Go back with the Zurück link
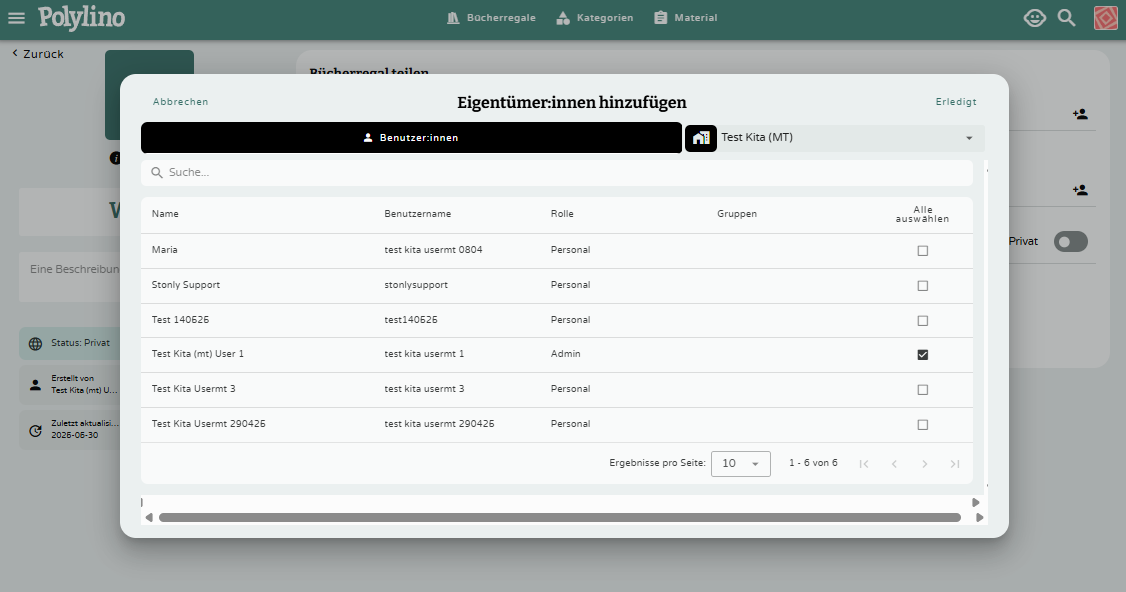The height and width of the screenshot is (592, 1126). tap(38, 54)
